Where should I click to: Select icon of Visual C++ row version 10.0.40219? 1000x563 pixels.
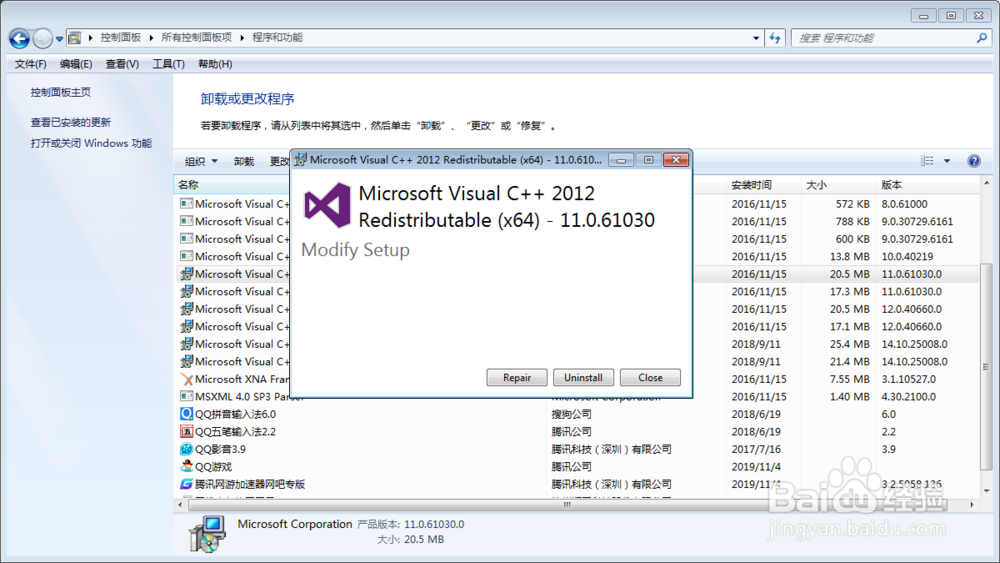coord(186,256)
